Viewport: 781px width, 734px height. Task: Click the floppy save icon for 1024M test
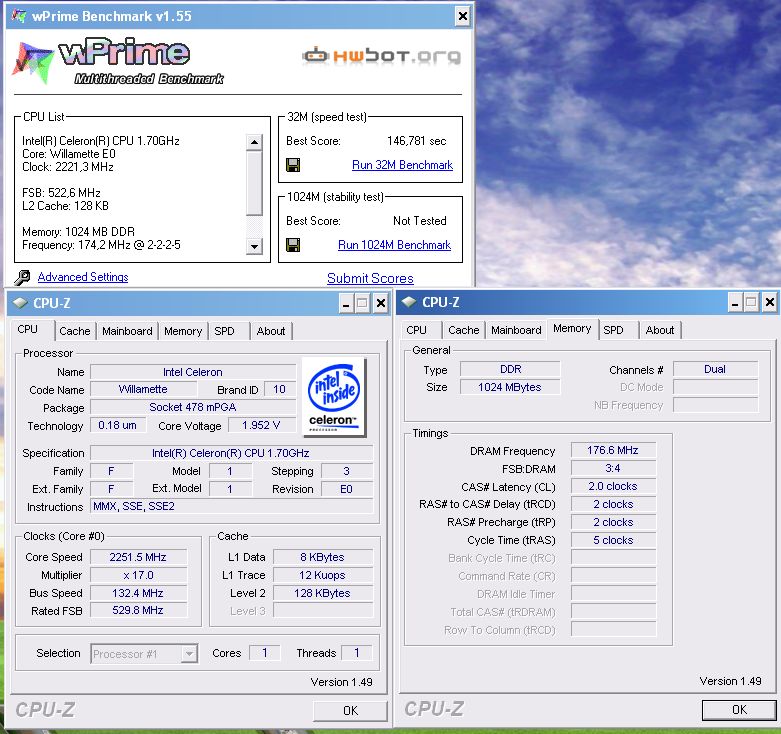293,245
